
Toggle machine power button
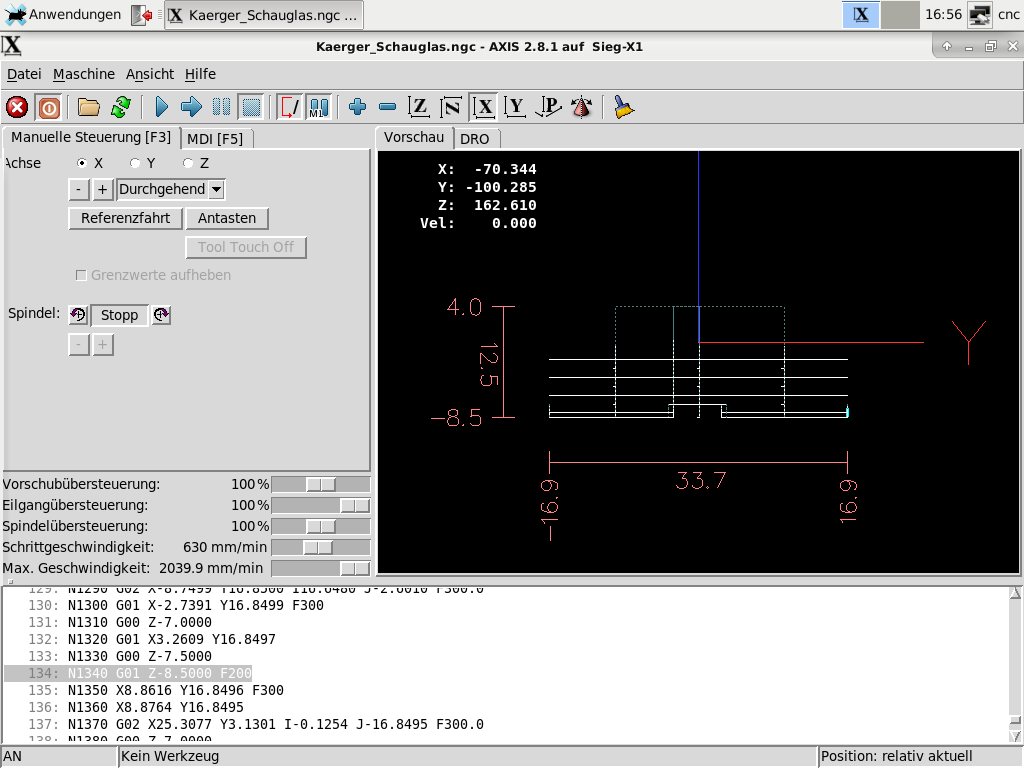click(48, 107)
